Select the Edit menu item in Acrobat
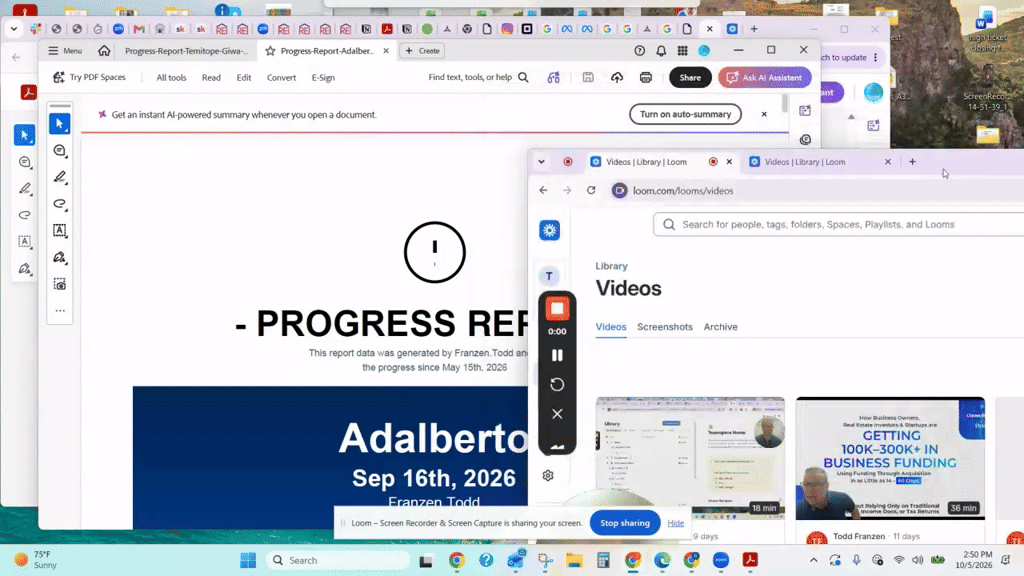The image size is (1024, 576). [244, 78]
